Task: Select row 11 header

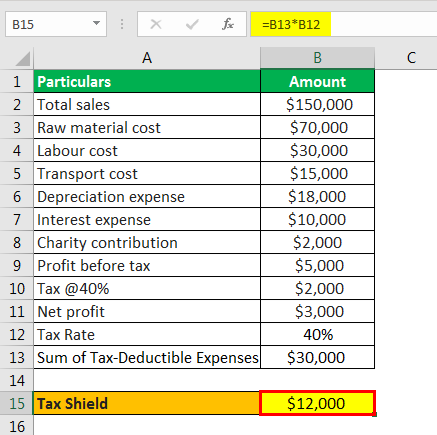Action: 17,312
